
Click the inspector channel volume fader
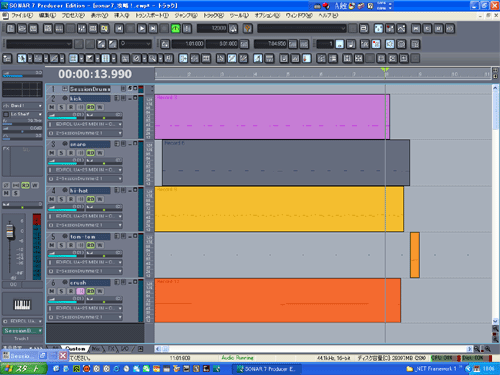point(10,231)
